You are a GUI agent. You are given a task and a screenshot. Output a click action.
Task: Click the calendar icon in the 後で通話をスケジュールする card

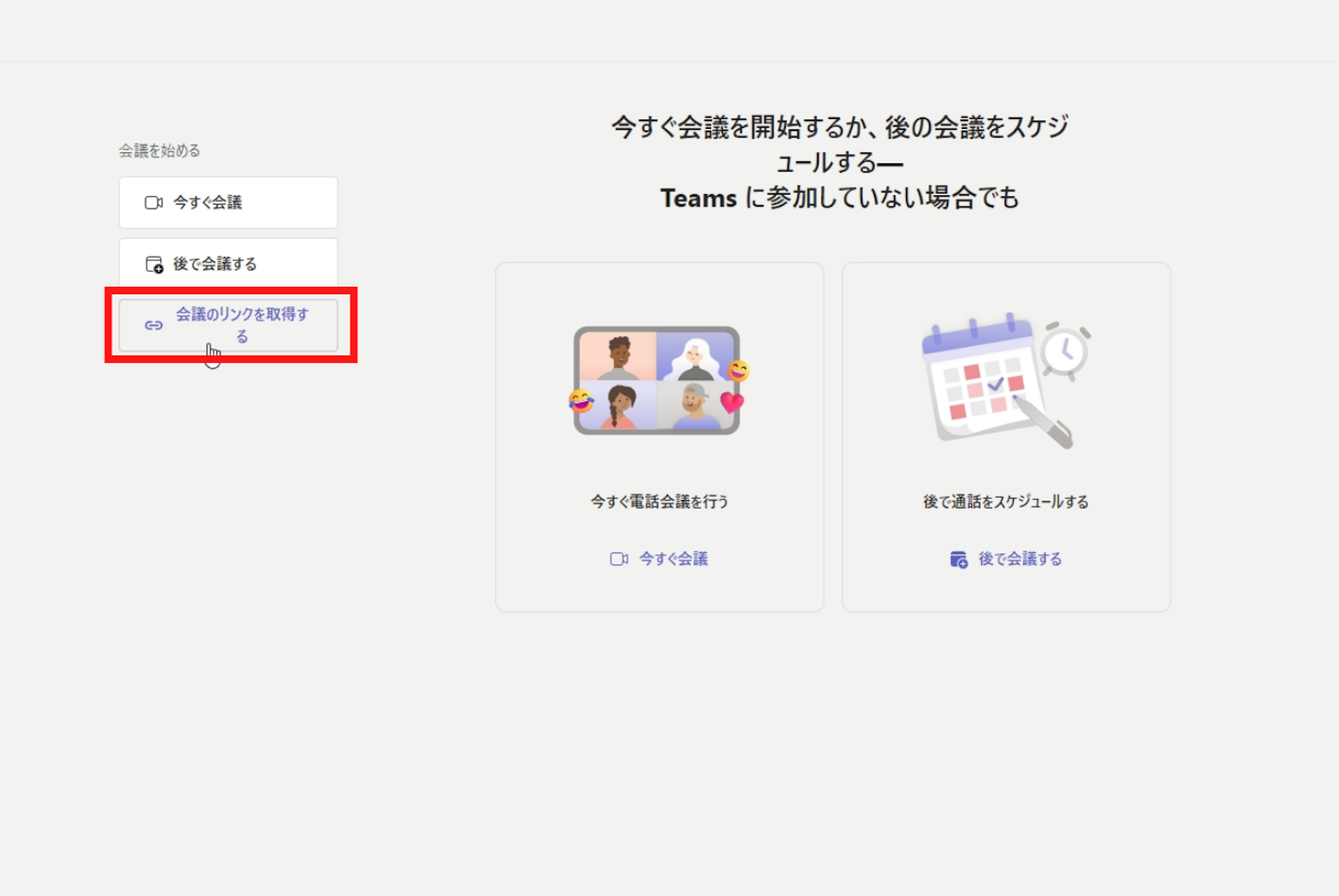[958, 559]
